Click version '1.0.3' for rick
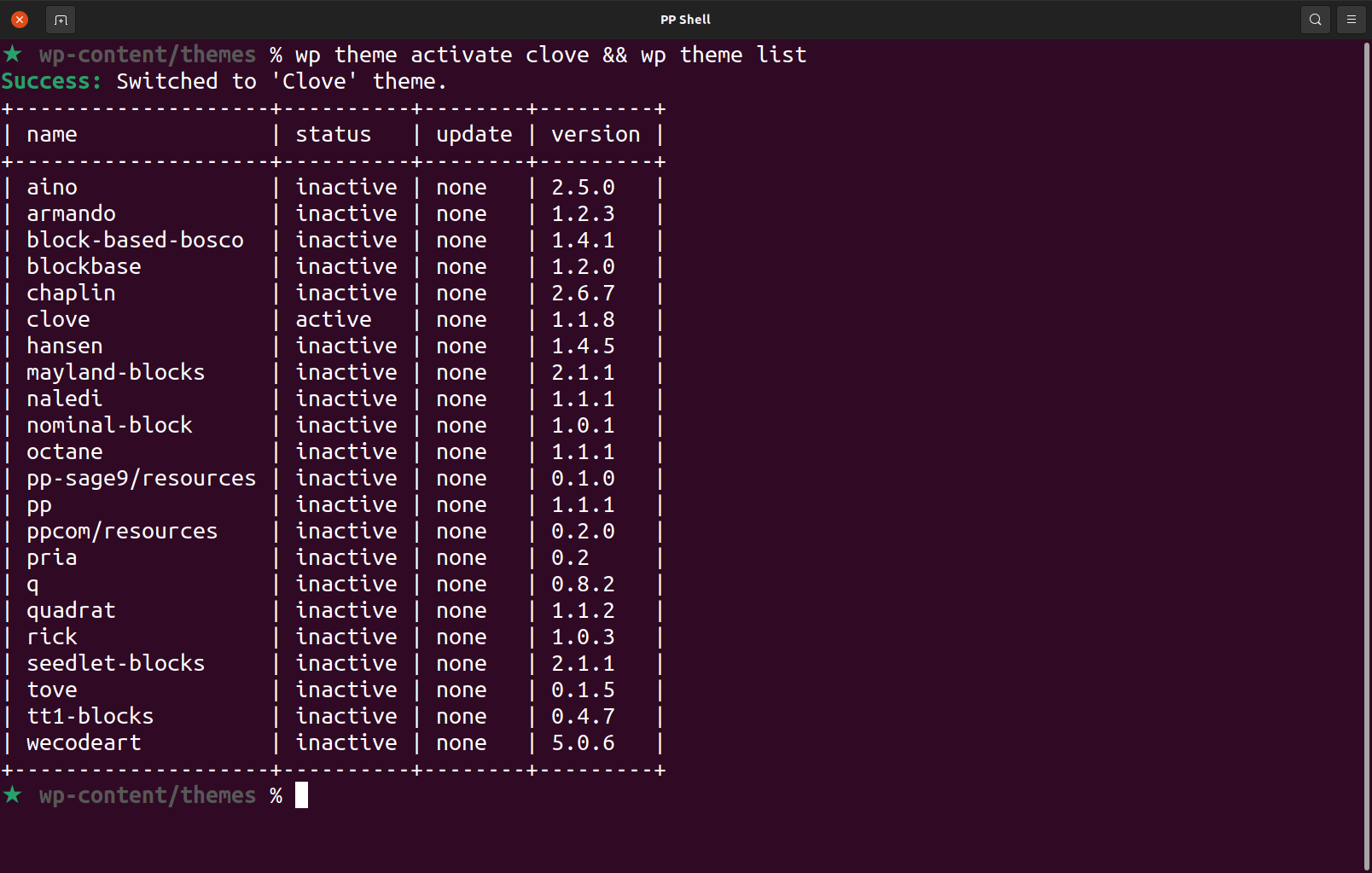 coord(583,637)
